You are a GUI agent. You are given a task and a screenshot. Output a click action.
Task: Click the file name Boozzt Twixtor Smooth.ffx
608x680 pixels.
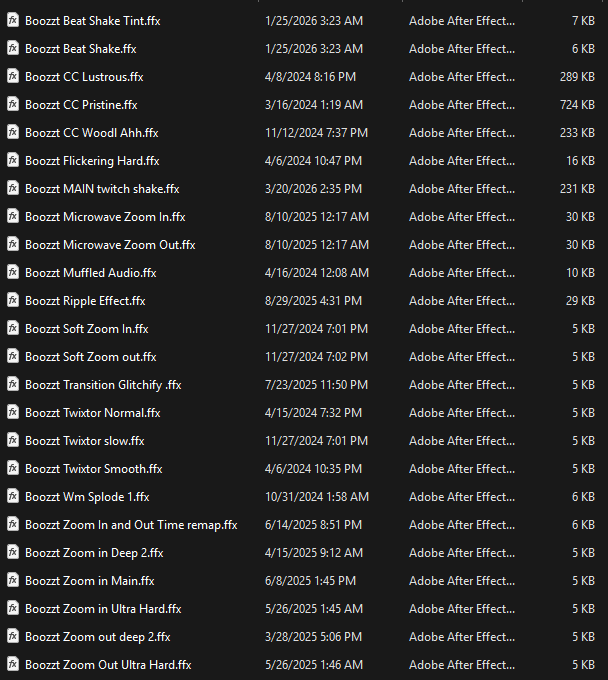tap(94, 469)
